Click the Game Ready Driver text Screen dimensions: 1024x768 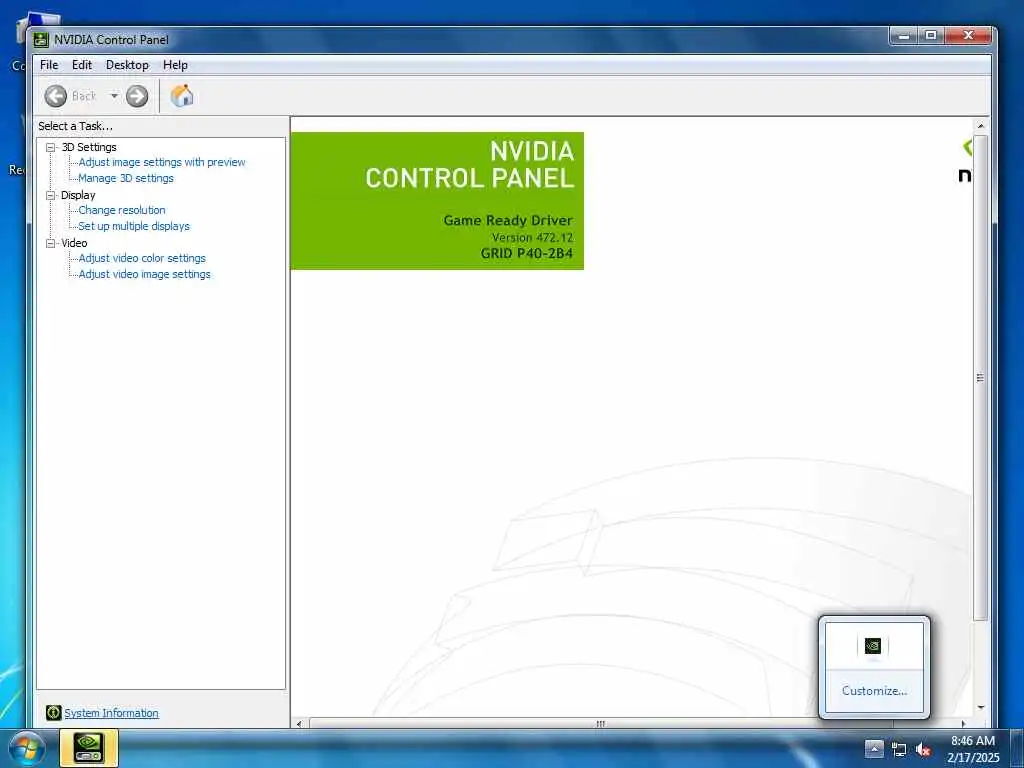[x=508, y=221]
